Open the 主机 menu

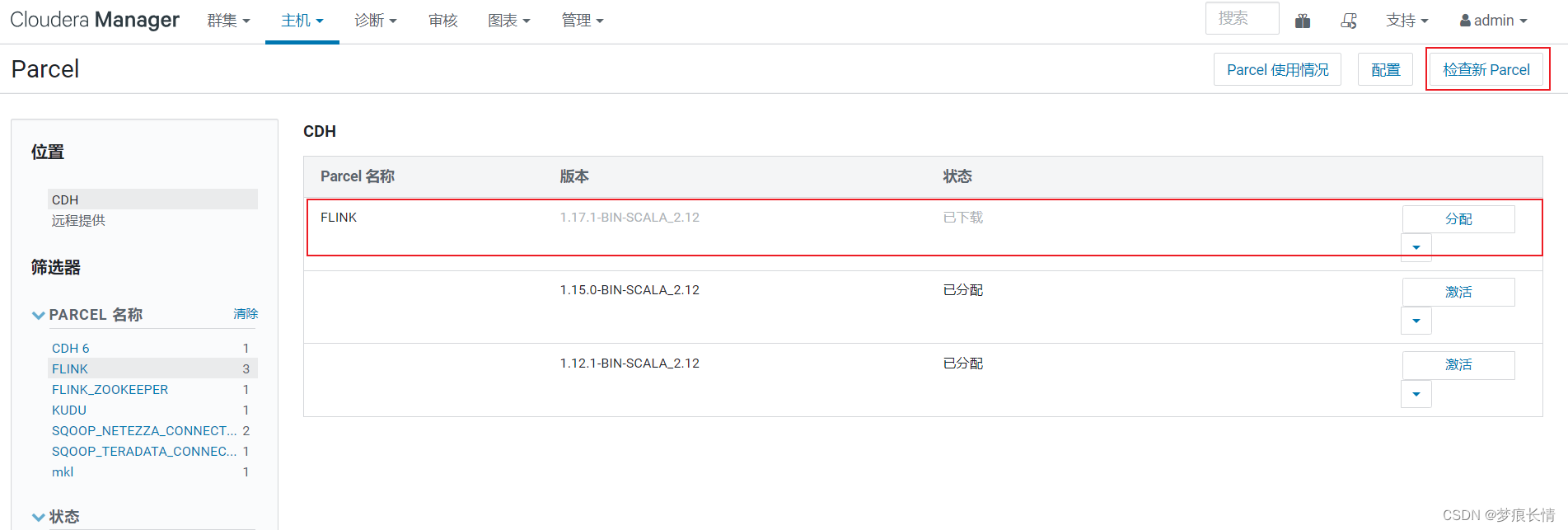pyautogui.click(x=302, y=21)
